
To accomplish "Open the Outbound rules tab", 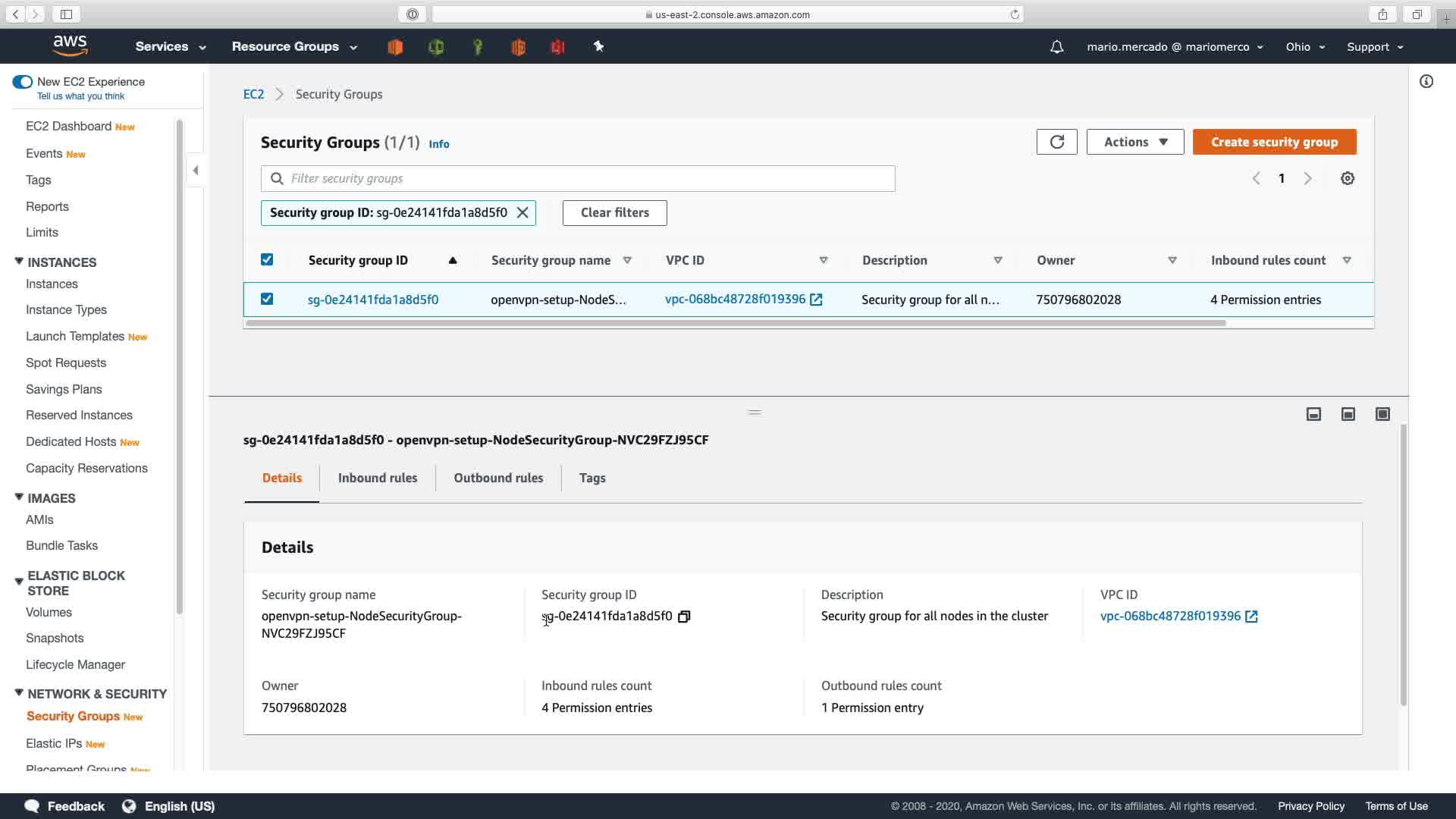I will tap(498, 478).
